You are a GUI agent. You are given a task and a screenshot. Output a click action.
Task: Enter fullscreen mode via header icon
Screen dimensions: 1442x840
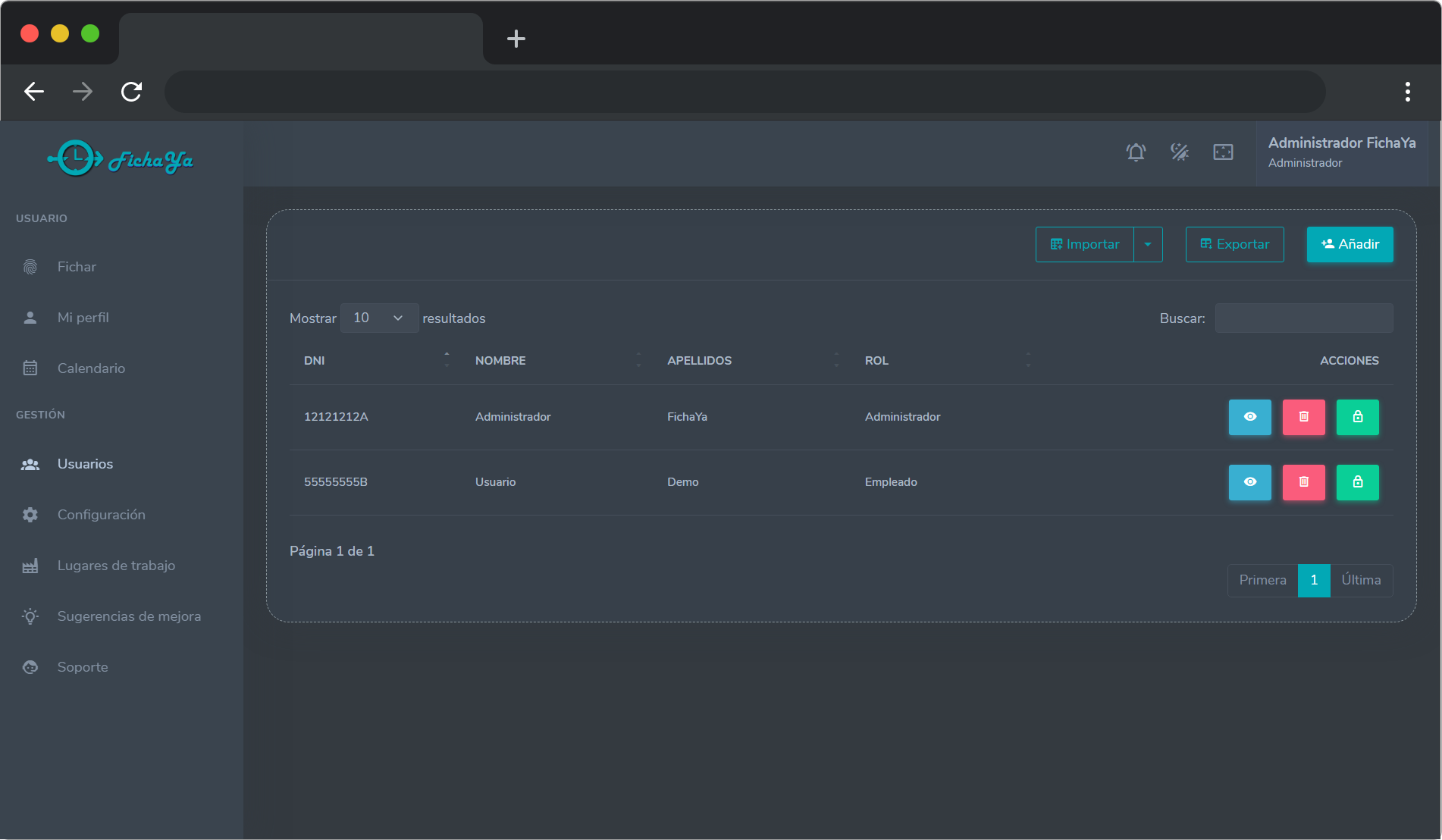(x=1223, y=152)
